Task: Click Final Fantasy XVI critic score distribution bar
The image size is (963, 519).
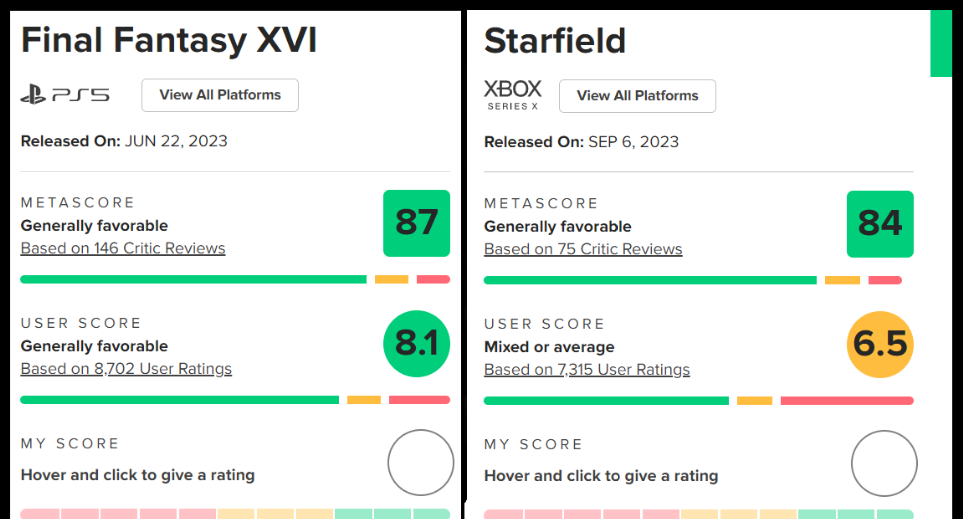Action: 194,280
